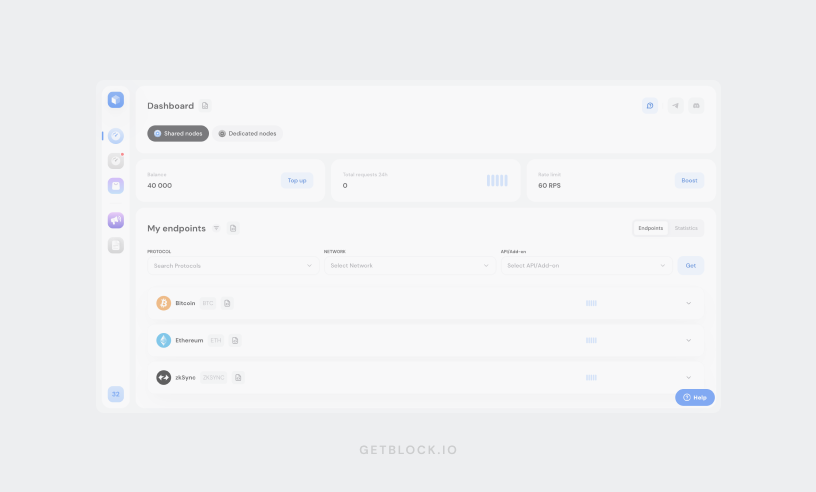Click the Ethereum row usage bars indicator
This screenshot has width=816, height=492.
point(591,340)
